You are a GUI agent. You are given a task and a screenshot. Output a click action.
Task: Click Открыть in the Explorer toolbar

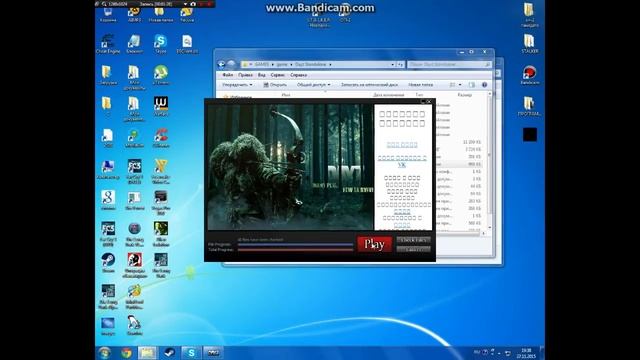click(x=275, y=85)
